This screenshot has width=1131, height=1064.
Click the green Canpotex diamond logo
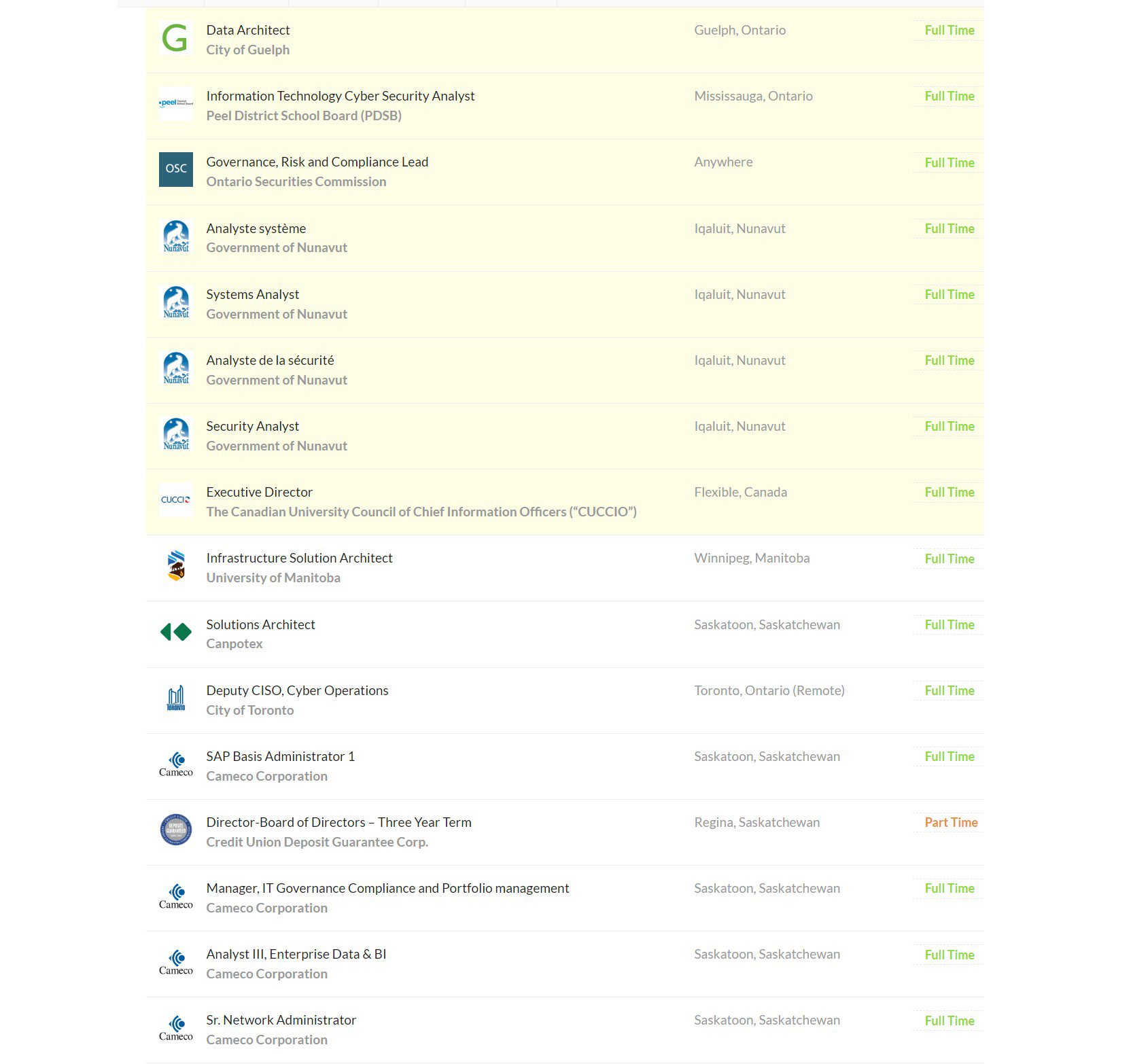pyautogui.click(x=175, y=632)
